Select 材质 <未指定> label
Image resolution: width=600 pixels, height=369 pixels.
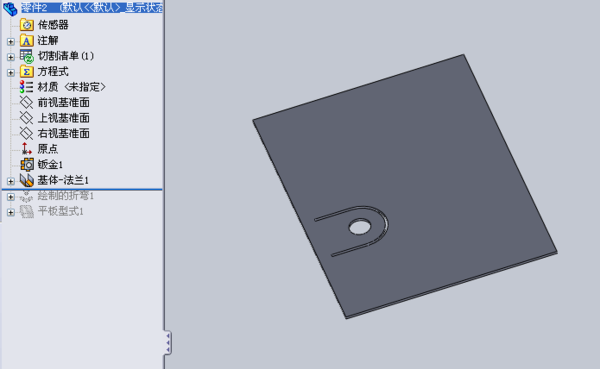click(71, 87)
